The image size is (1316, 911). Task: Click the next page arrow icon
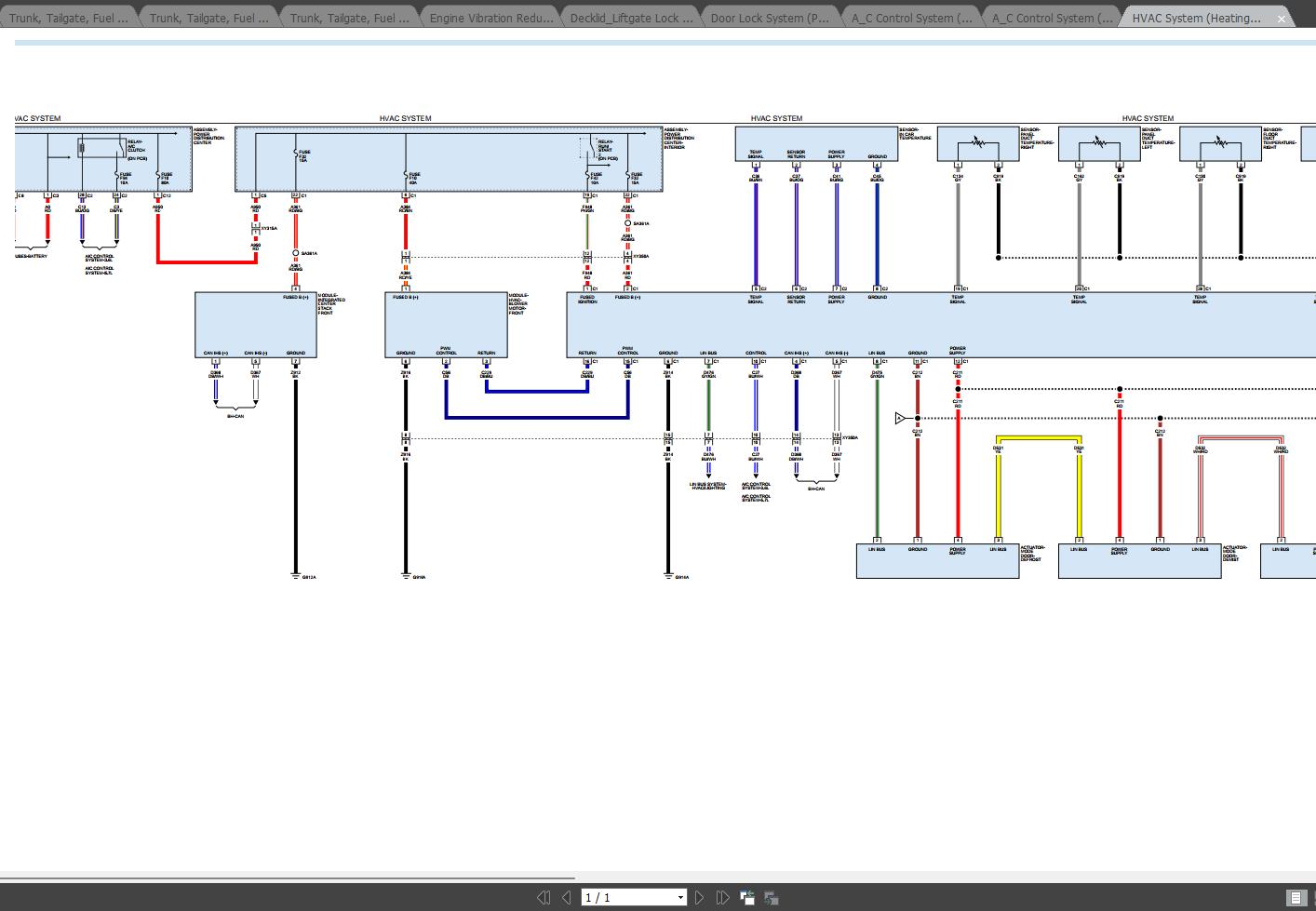699,897
